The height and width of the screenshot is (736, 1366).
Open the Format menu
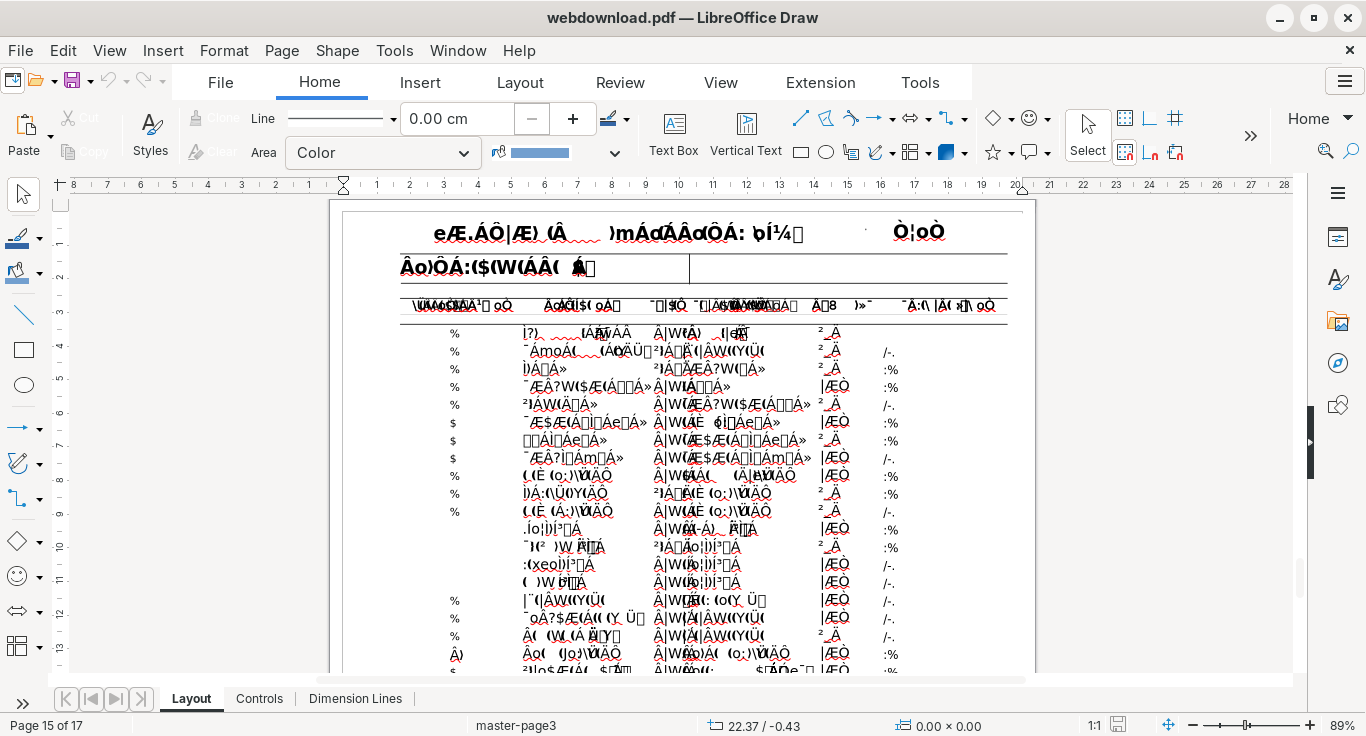pos(224,50)
